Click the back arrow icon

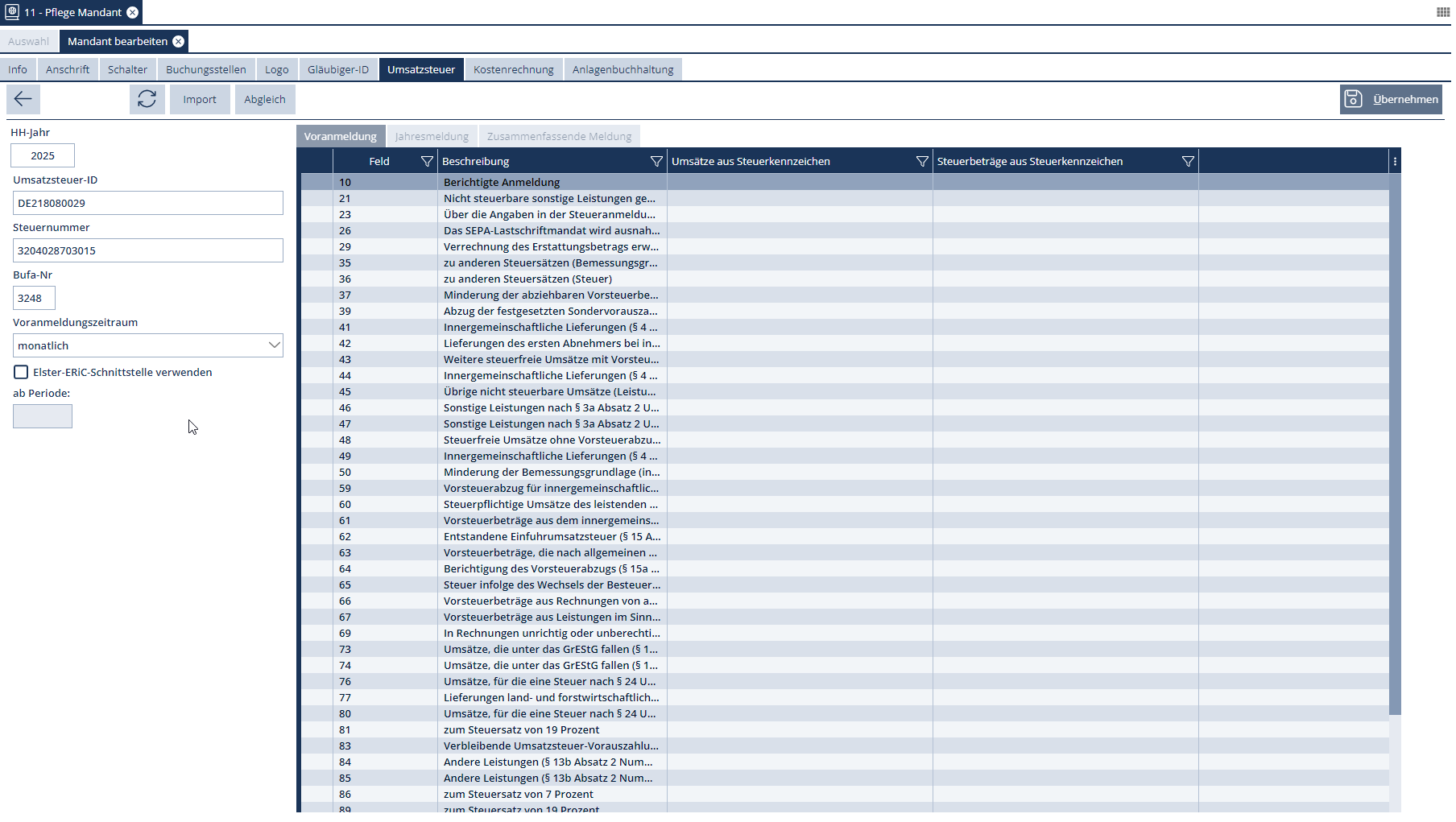click(23, 99)
